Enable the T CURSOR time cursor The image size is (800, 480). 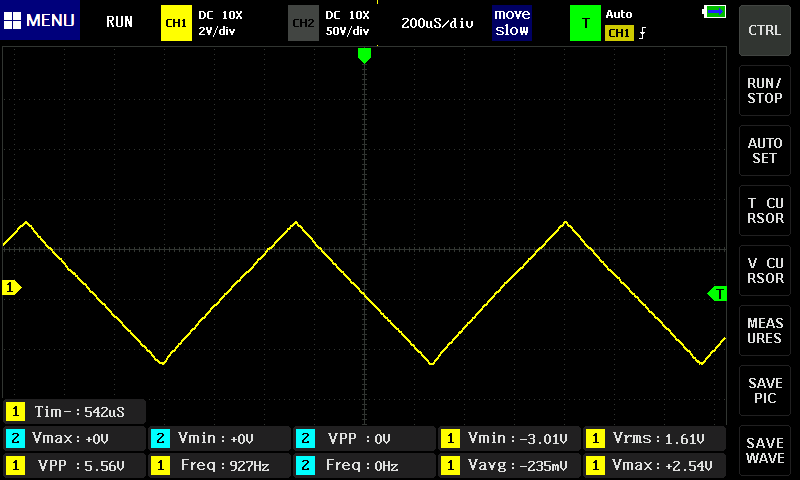click(x=765, y=211)
